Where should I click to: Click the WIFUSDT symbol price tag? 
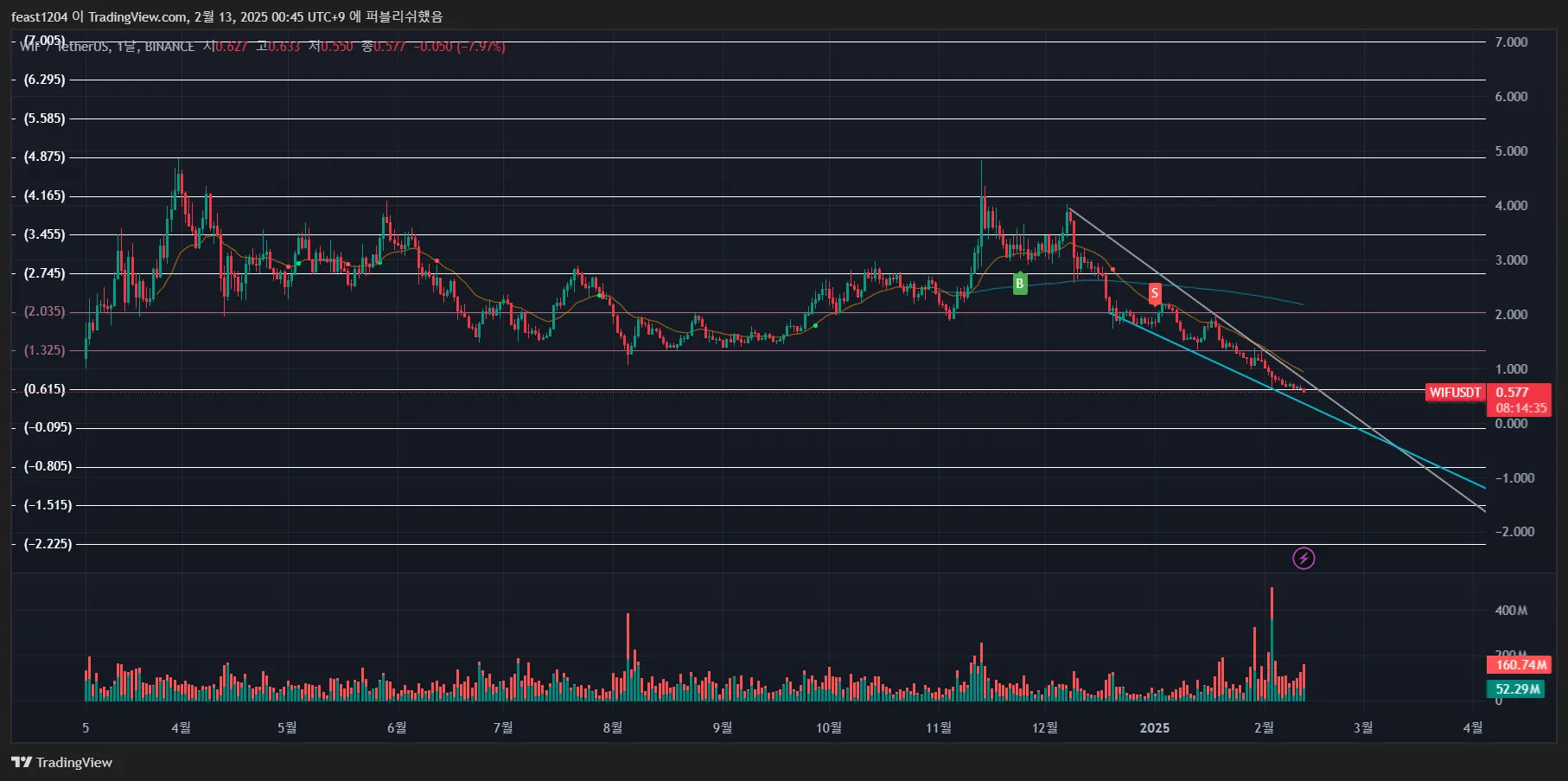1456,393
